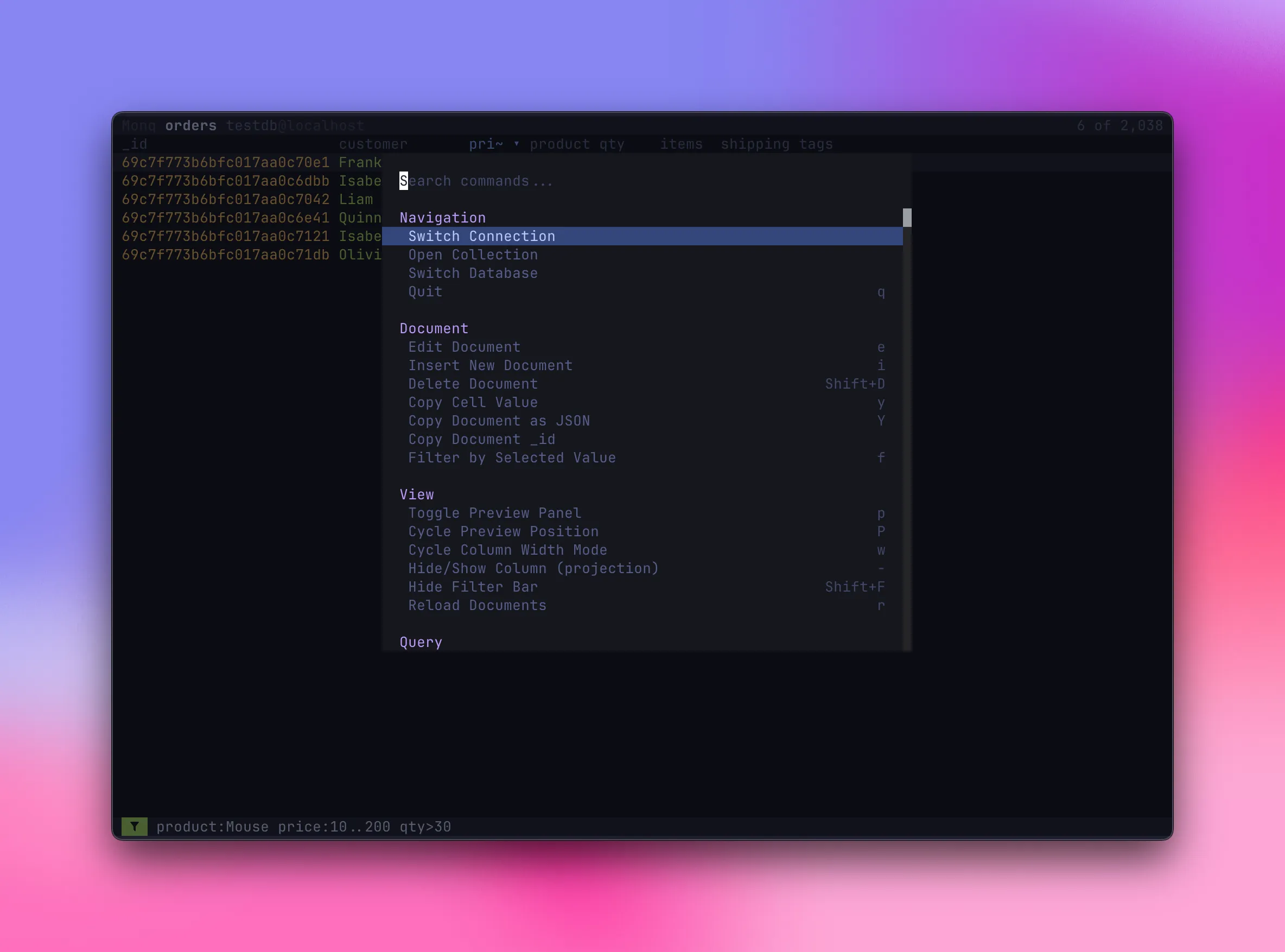Image resolution: width=1285 pixels, height=952 pixels.
Task: Choose Cycle Preview Position
Action: (x=642, y=531)
